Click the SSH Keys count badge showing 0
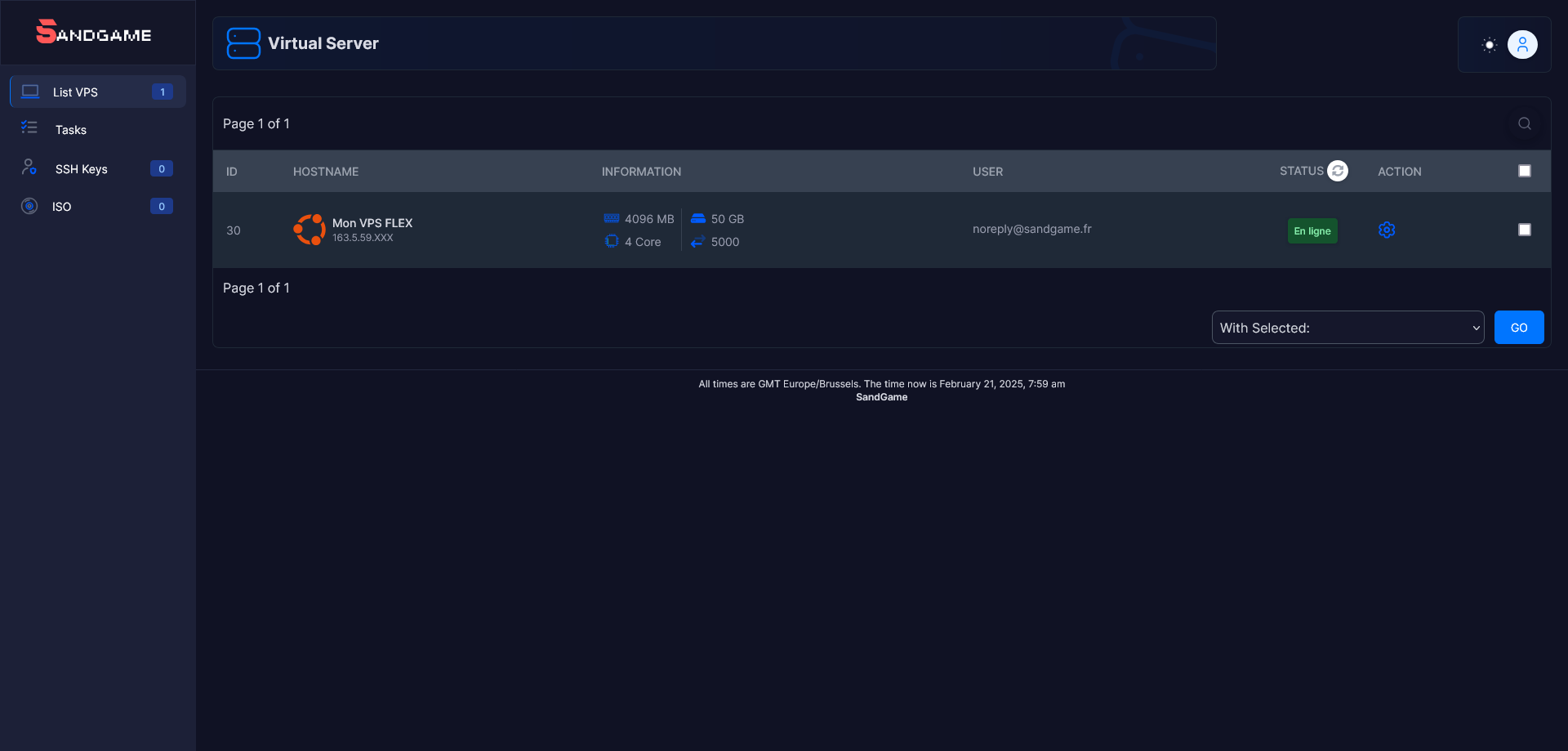Viewport: 1568px width, 751px height. click(x=162, y=168)
